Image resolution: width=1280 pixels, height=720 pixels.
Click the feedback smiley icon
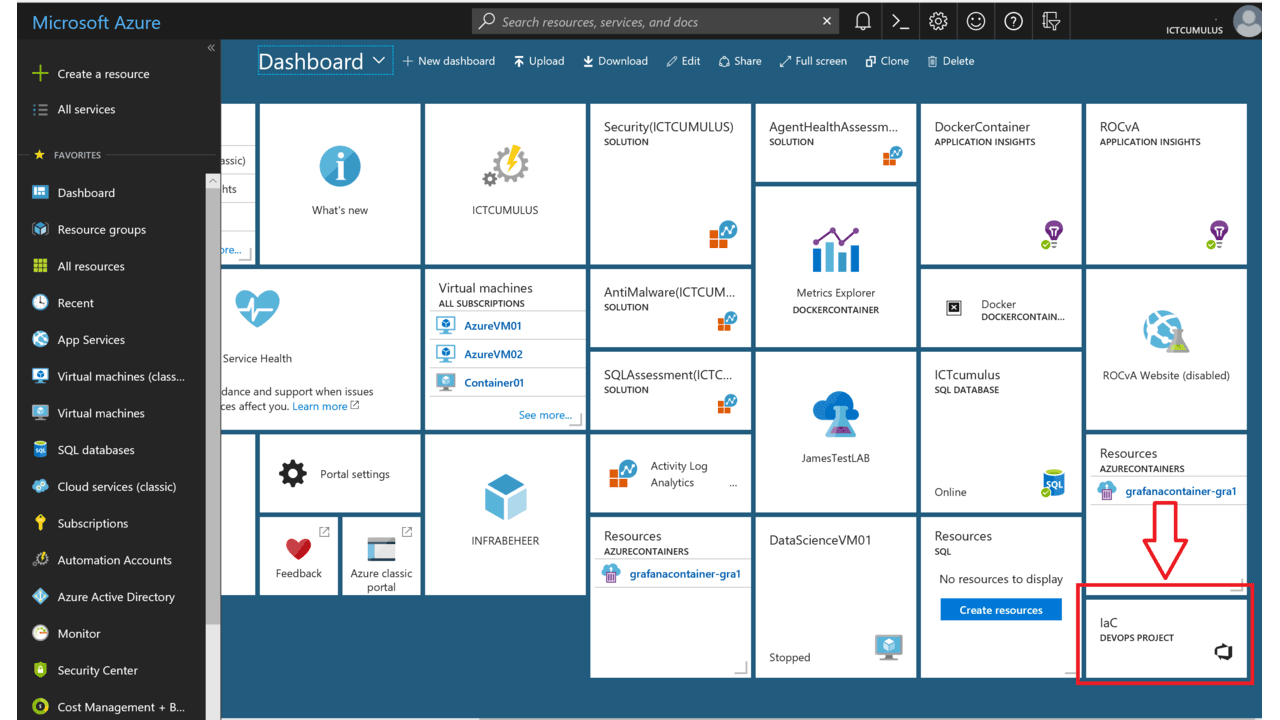(x=976, y=21)
